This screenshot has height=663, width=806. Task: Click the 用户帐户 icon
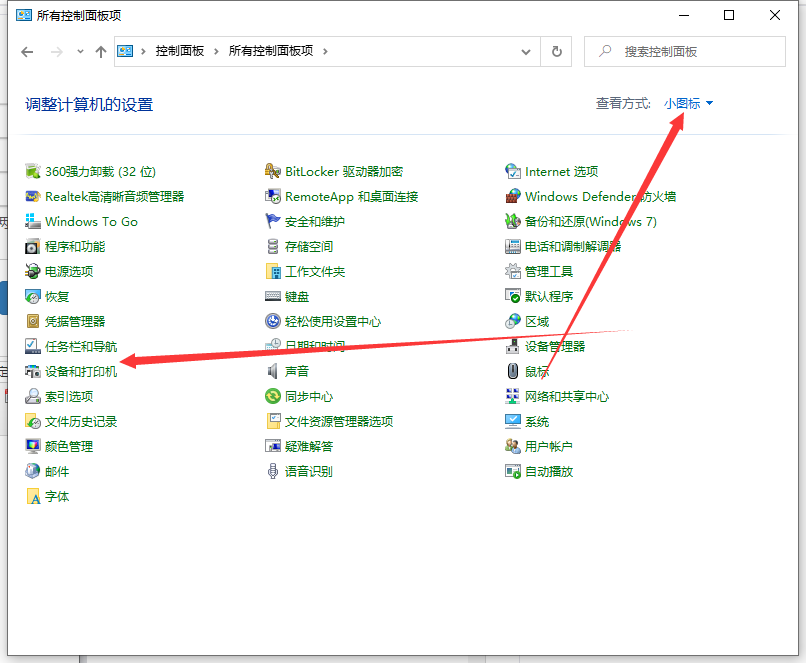[x=513, y=447]
